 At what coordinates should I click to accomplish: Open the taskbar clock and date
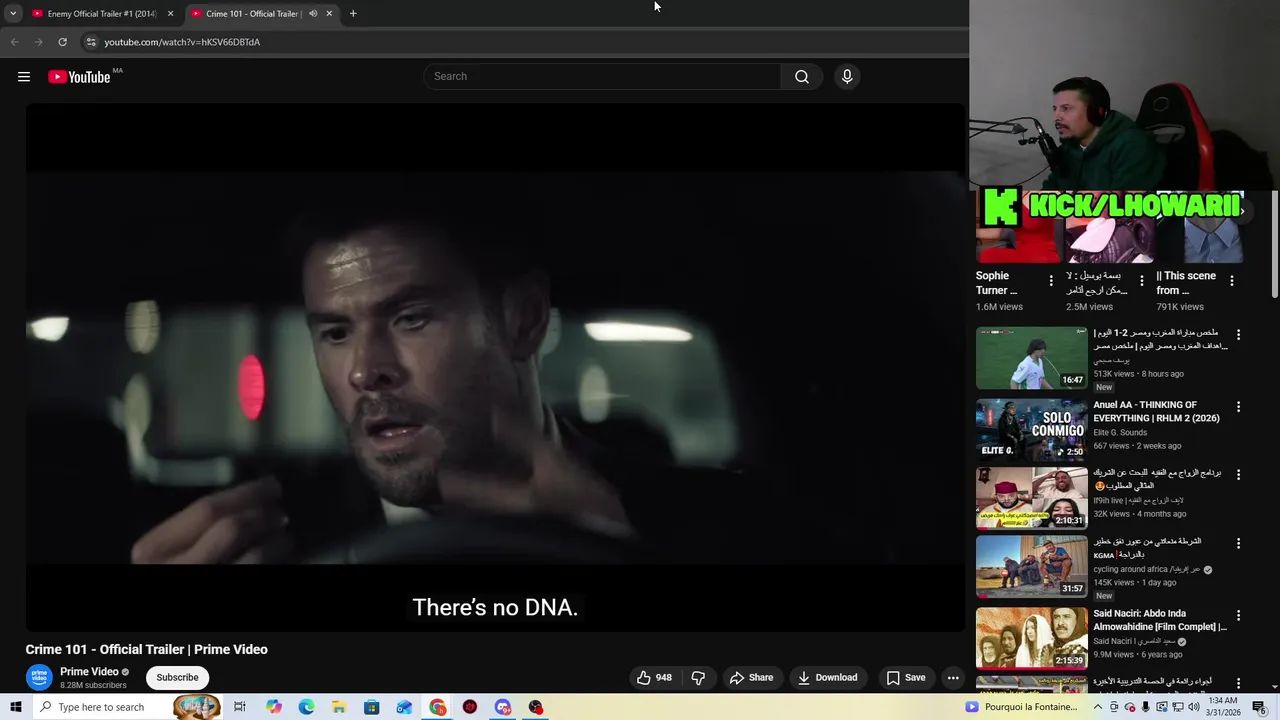tap(1222, 707)
